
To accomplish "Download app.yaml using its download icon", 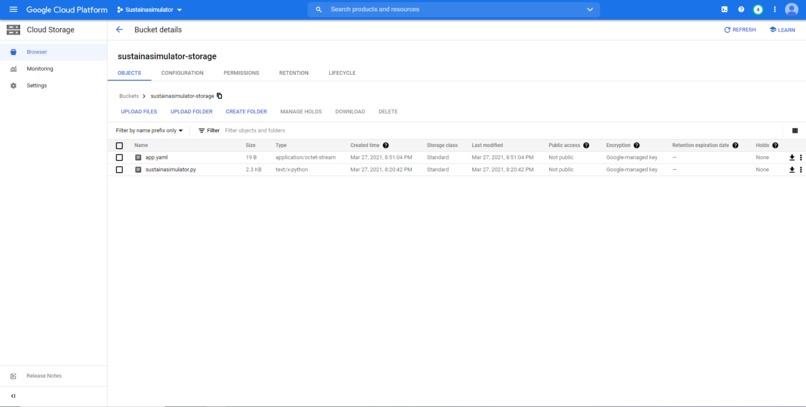I will 792,157.
